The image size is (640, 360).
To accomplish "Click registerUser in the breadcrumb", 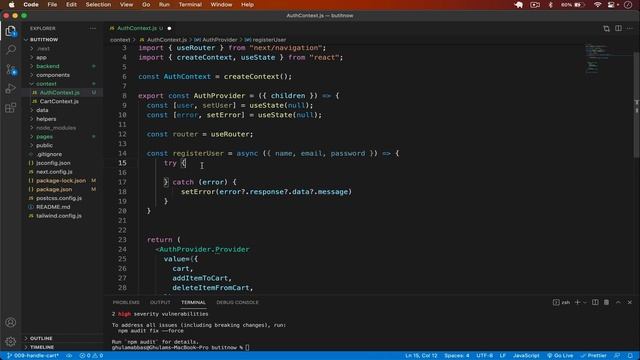I will (x=269, y=40).
